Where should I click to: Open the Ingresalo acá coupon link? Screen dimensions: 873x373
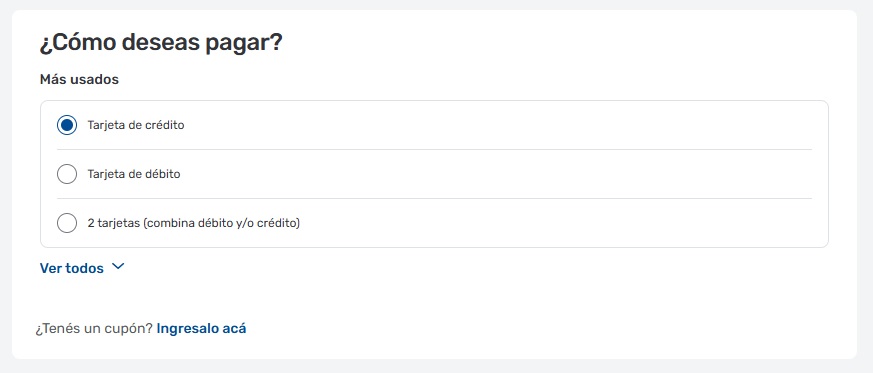point(202,328)
